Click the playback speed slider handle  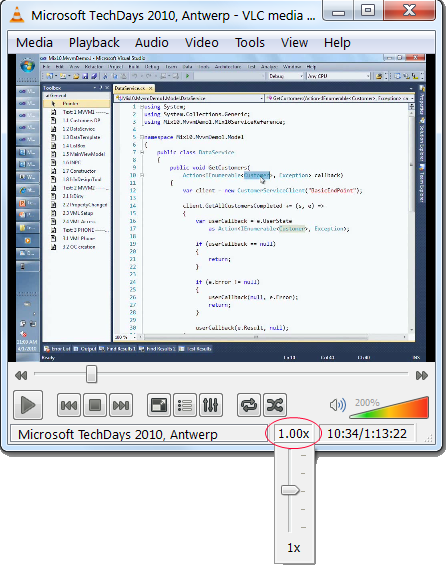[290, 490]
